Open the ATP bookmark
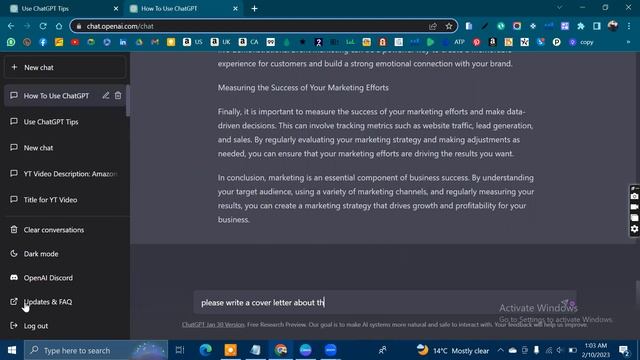 click(455, 42)
